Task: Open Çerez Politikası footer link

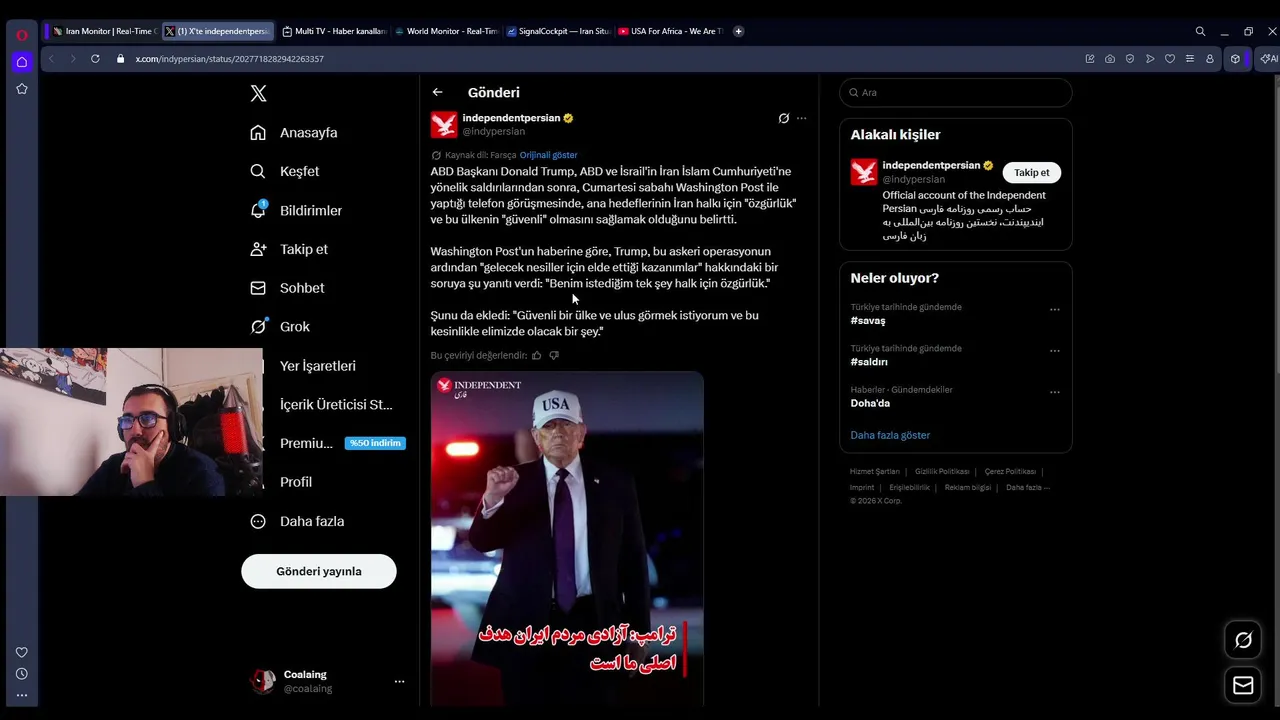Action: pyautogui.click(x=1010, y=471)
